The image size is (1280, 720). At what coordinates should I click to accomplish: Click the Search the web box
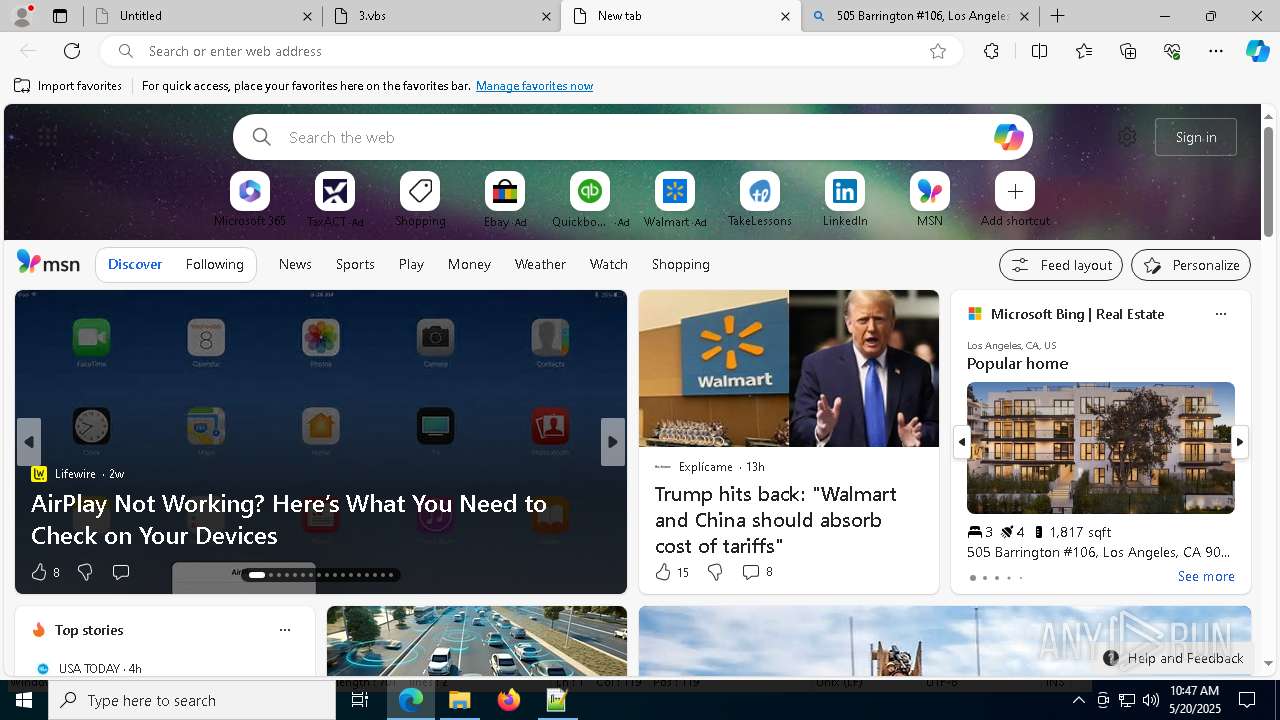[x=632, y=137]
